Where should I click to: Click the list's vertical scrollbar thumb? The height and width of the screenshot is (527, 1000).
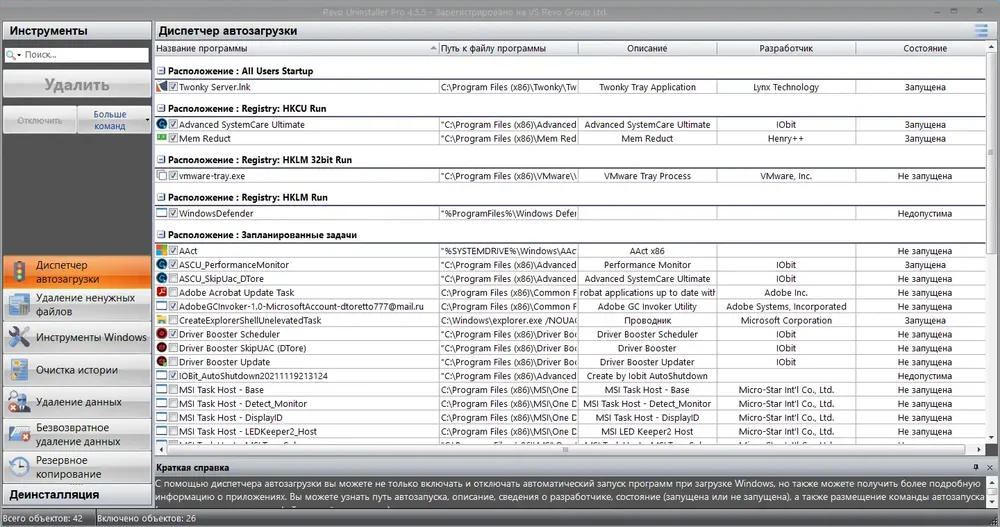(990, 153)
